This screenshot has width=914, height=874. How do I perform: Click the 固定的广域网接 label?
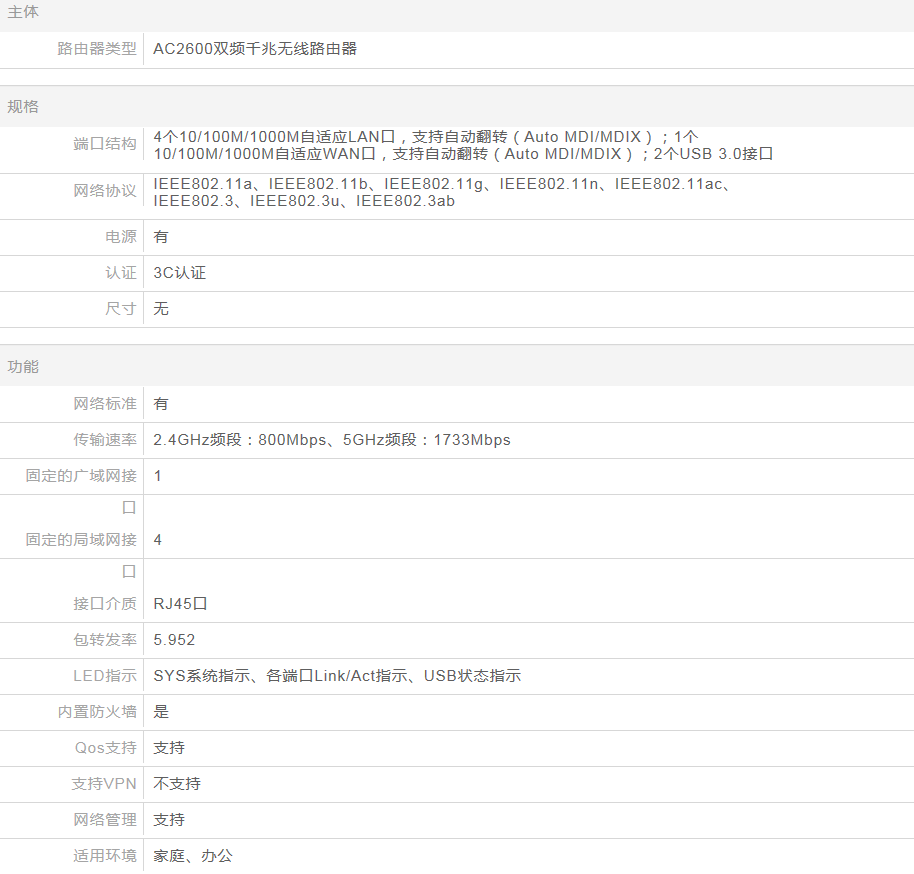pos(81,476)
